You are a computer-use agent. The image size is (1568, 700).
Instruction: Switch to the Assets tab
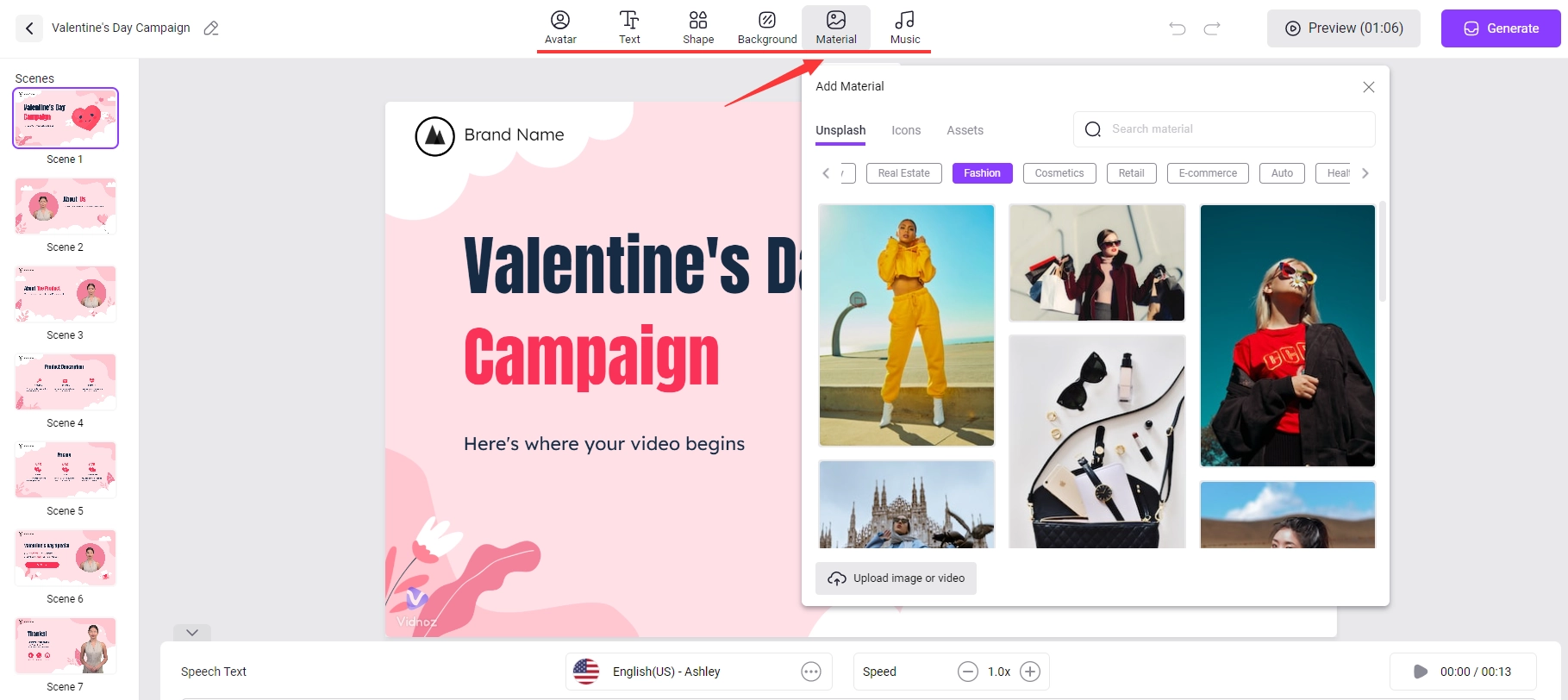pyautogui.click(x=965, y=130)
